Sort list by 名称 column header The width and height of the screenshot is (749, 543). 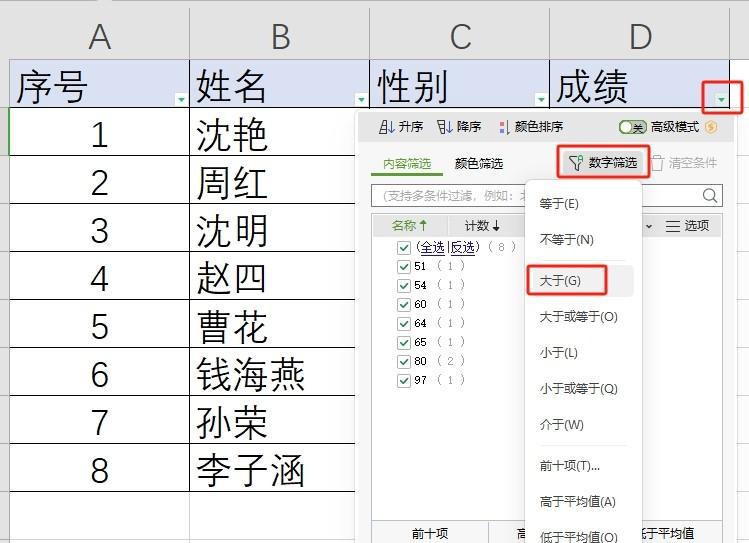409,226
